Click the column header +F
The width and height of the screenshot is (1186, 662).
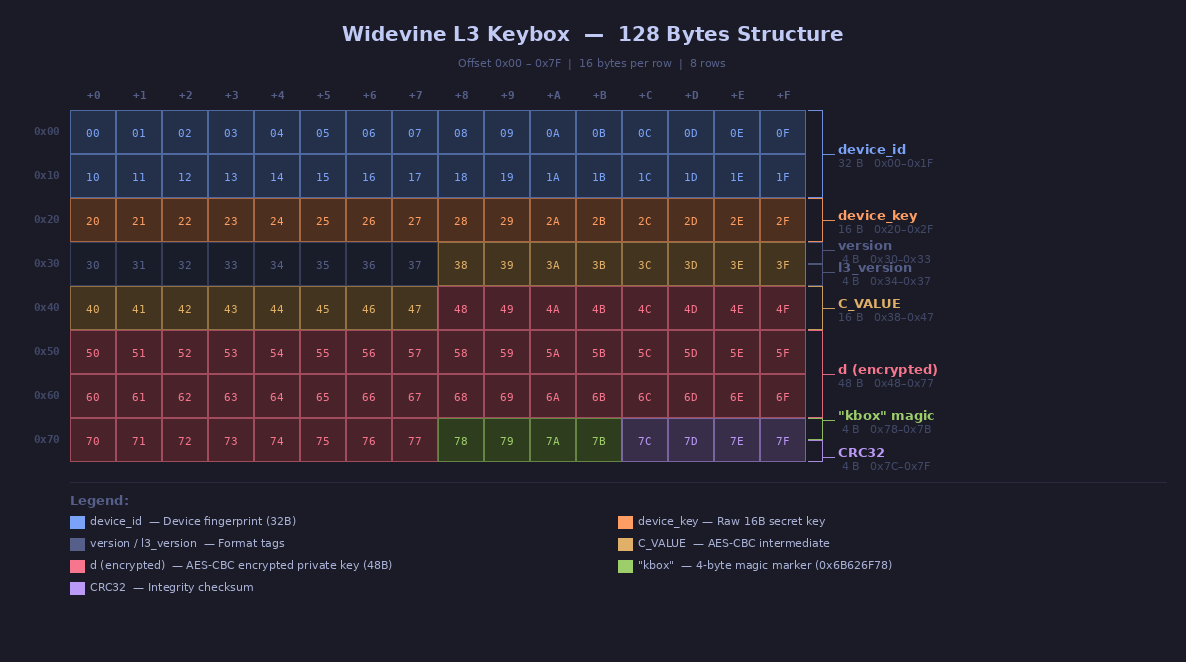(783, 95)
